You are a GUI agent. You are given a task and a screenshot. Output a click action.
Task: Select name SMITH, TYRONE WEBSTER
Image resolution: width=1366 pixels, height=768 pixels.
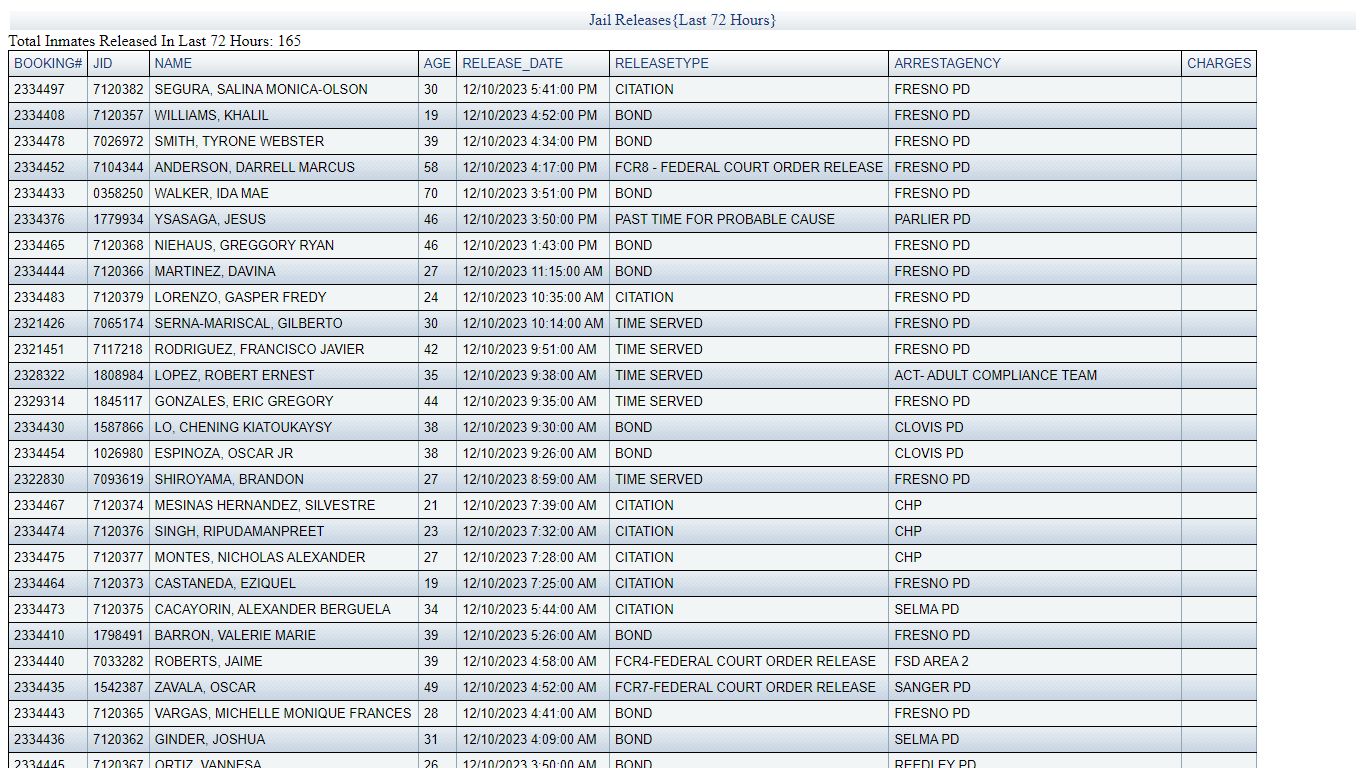239,141
